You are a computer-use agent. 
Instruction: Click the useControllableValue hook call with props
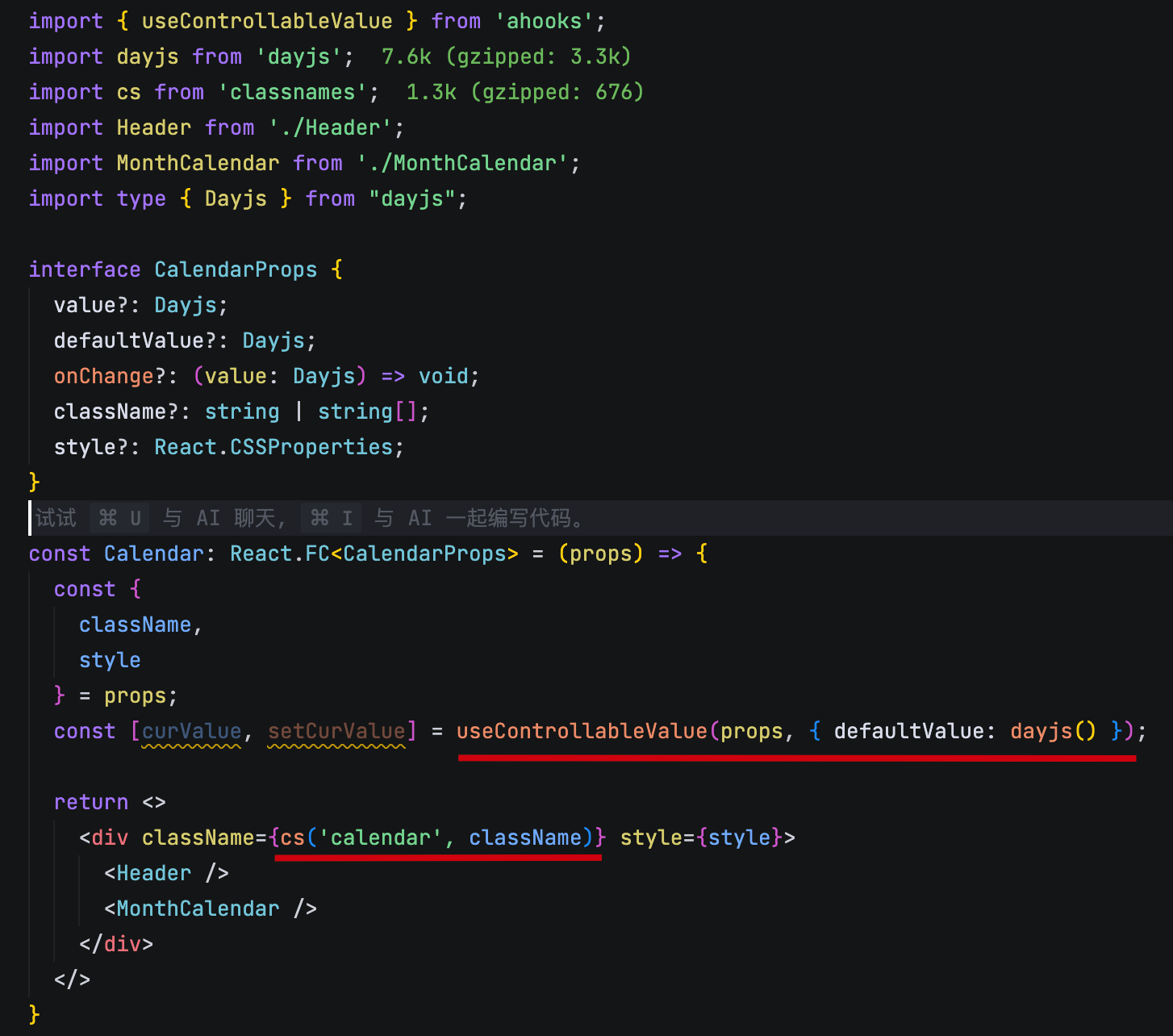(581, 731)
